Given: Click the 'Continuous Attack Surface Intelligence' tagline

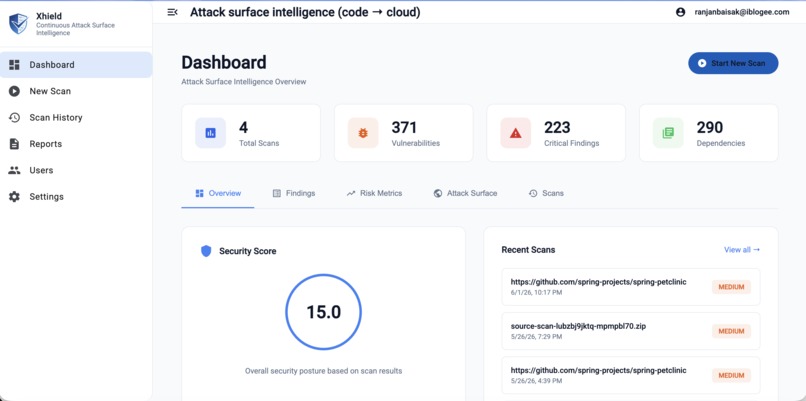Looking at the screenshot, I should pyautogui.click(x=76, y=29).
